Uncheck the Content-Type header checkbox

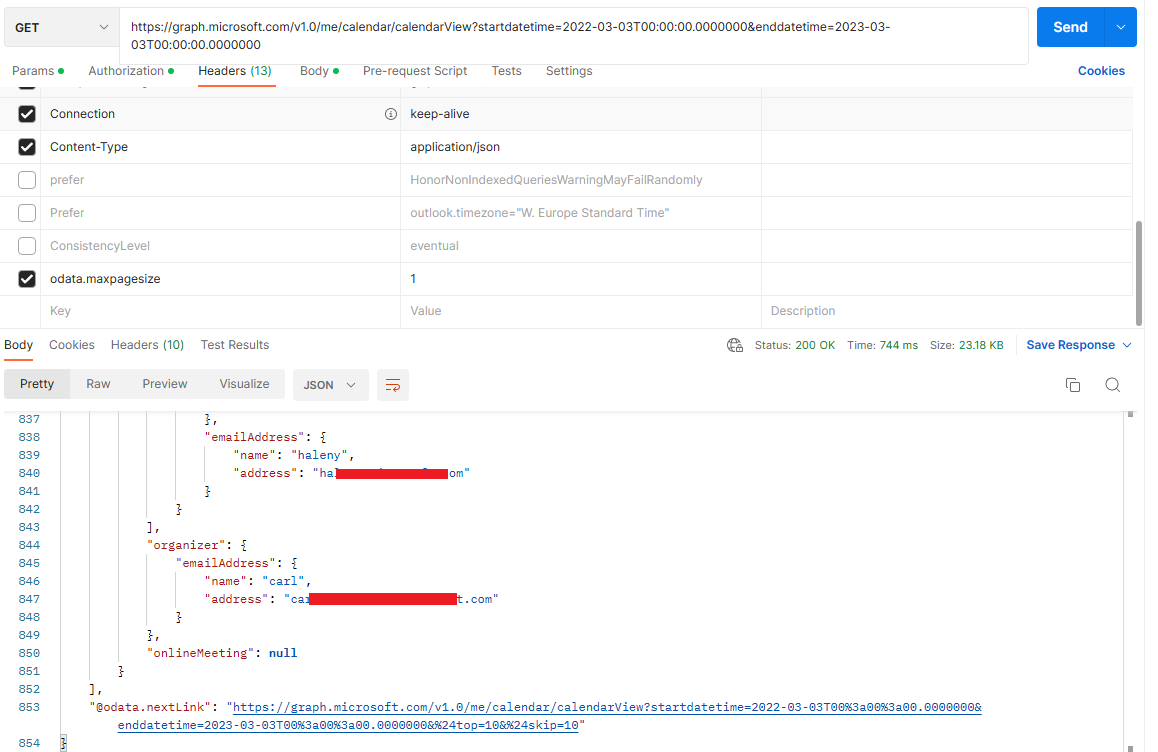(27, 147)
